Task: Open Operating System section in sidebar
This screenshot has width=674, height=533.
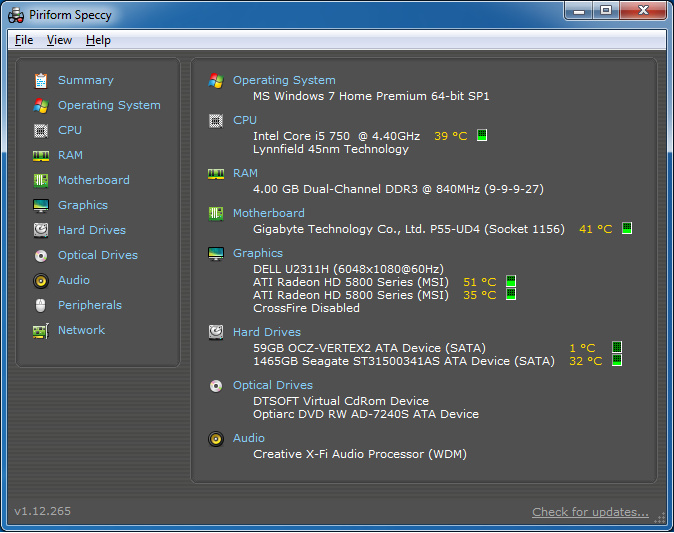Action: (x=109, y=105)
